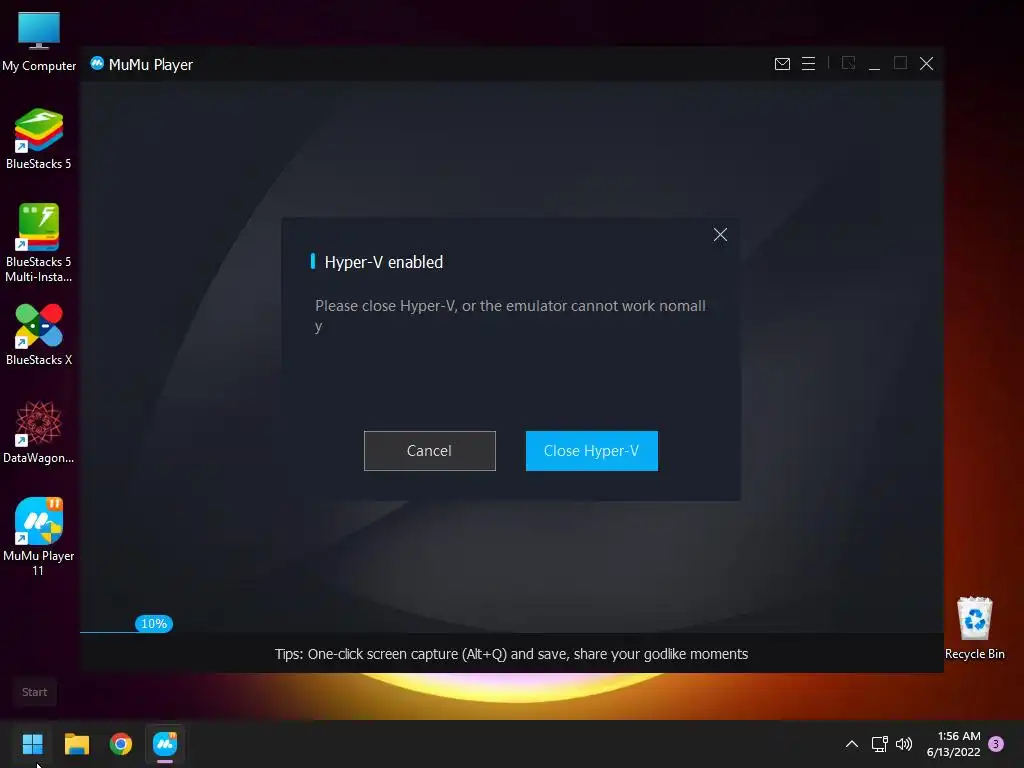Select the MuMu Player 11 desktop shortcut
The image size is (1024, 768).
click(39, 537)
